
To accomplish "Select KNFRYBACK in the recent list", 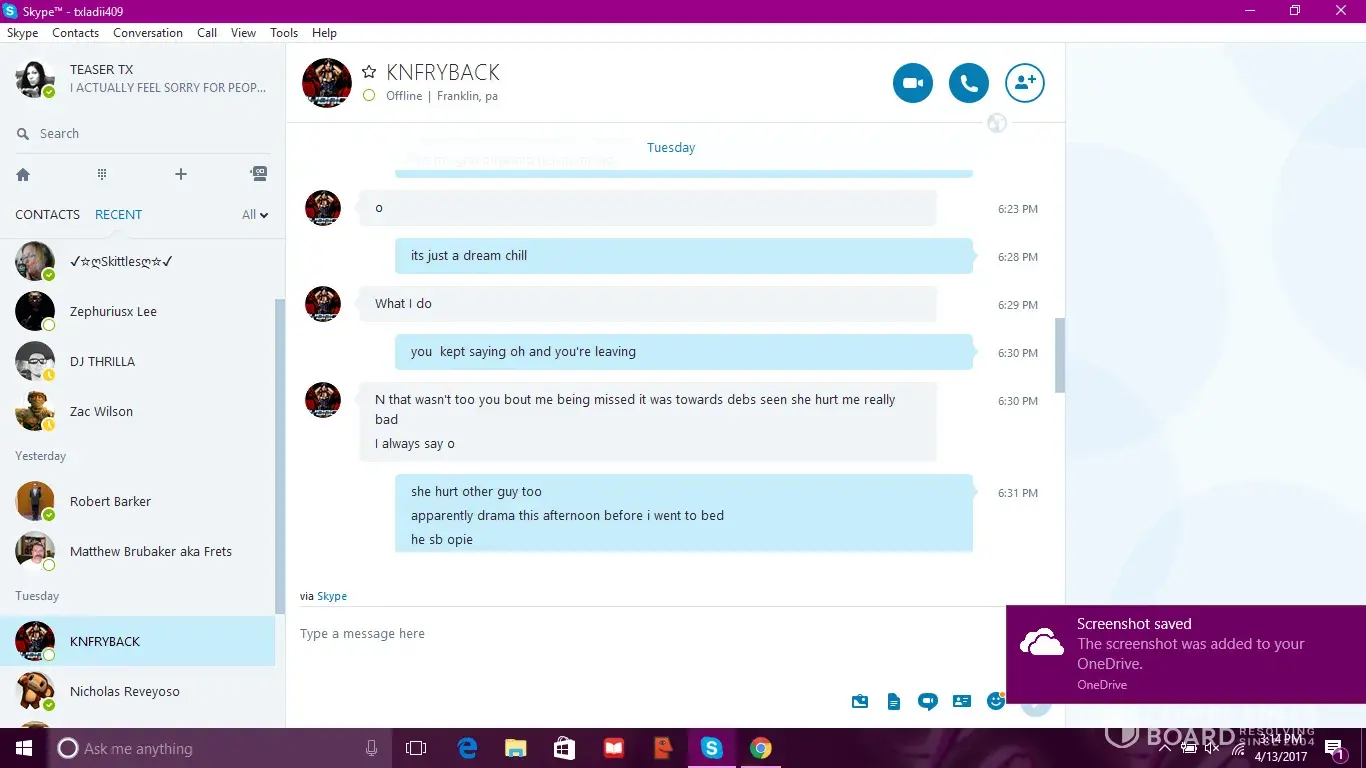I will 138,642.
